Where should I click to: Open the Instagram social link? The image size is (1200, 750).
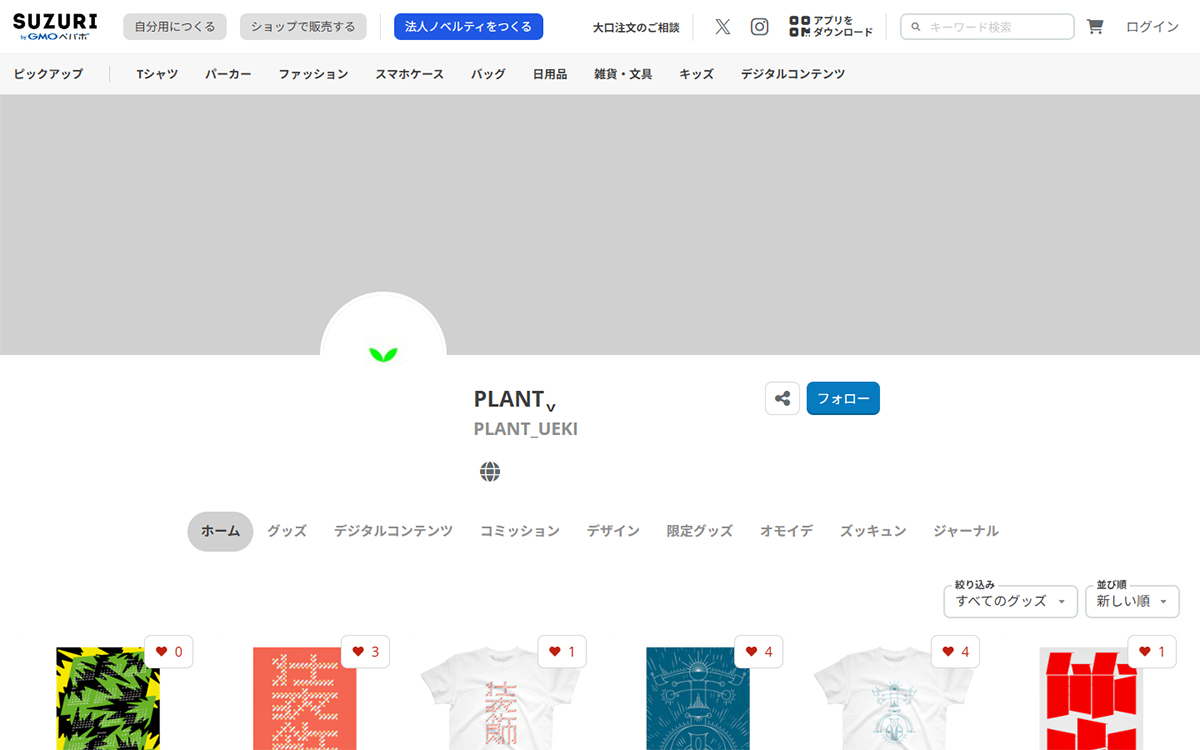click(x=759, y=27)
